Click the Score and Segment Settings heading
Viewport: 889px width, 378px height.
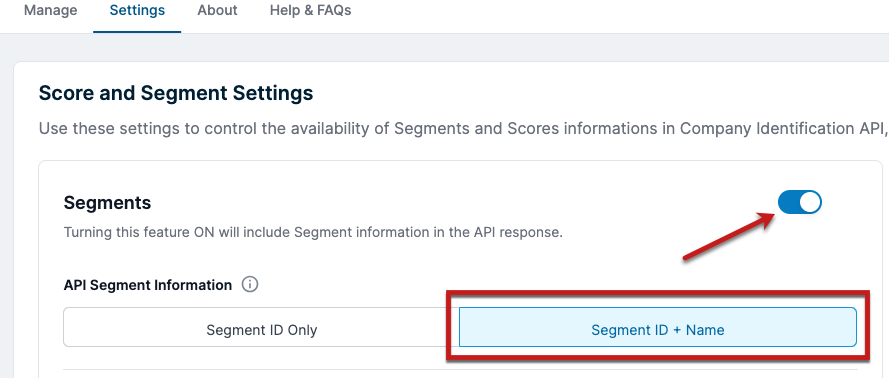coord(176,93)
